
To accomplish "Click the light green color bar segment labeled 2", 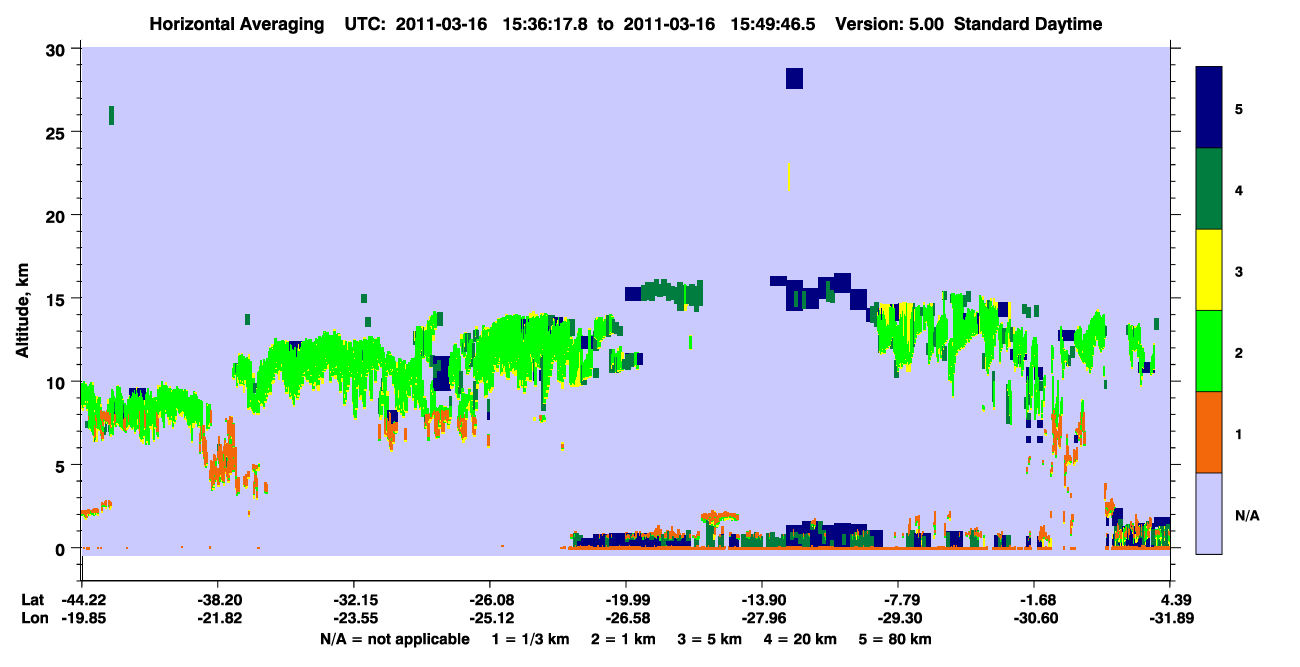I will (x=1209, y=351).
